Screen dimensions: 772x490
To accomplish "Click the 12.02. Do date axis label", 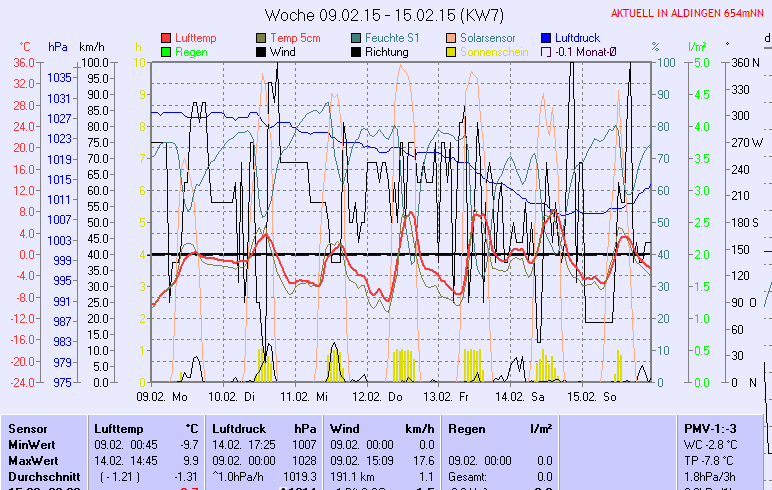I will pos(383,396).
